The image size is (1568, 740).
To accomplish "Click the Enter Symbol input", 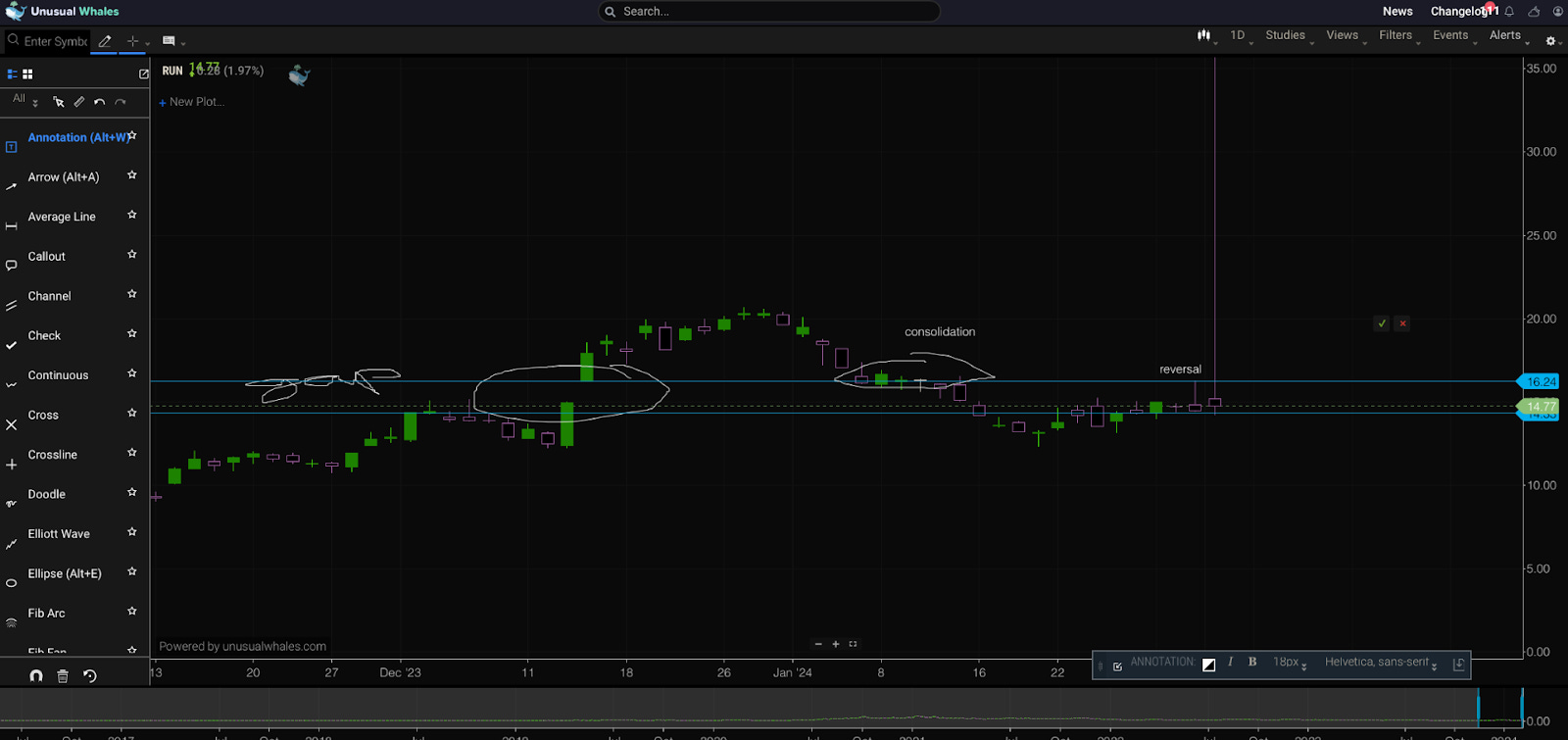I will pyautogui.click(x=47, y=41).
